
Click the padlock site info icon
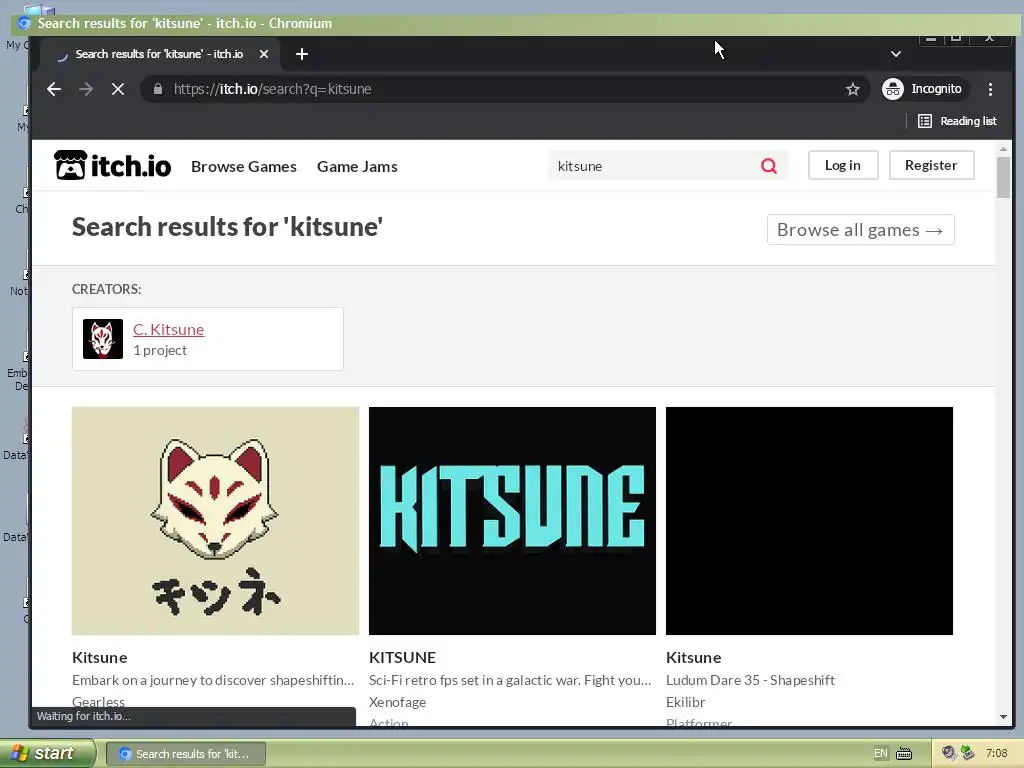coord(157,89)
